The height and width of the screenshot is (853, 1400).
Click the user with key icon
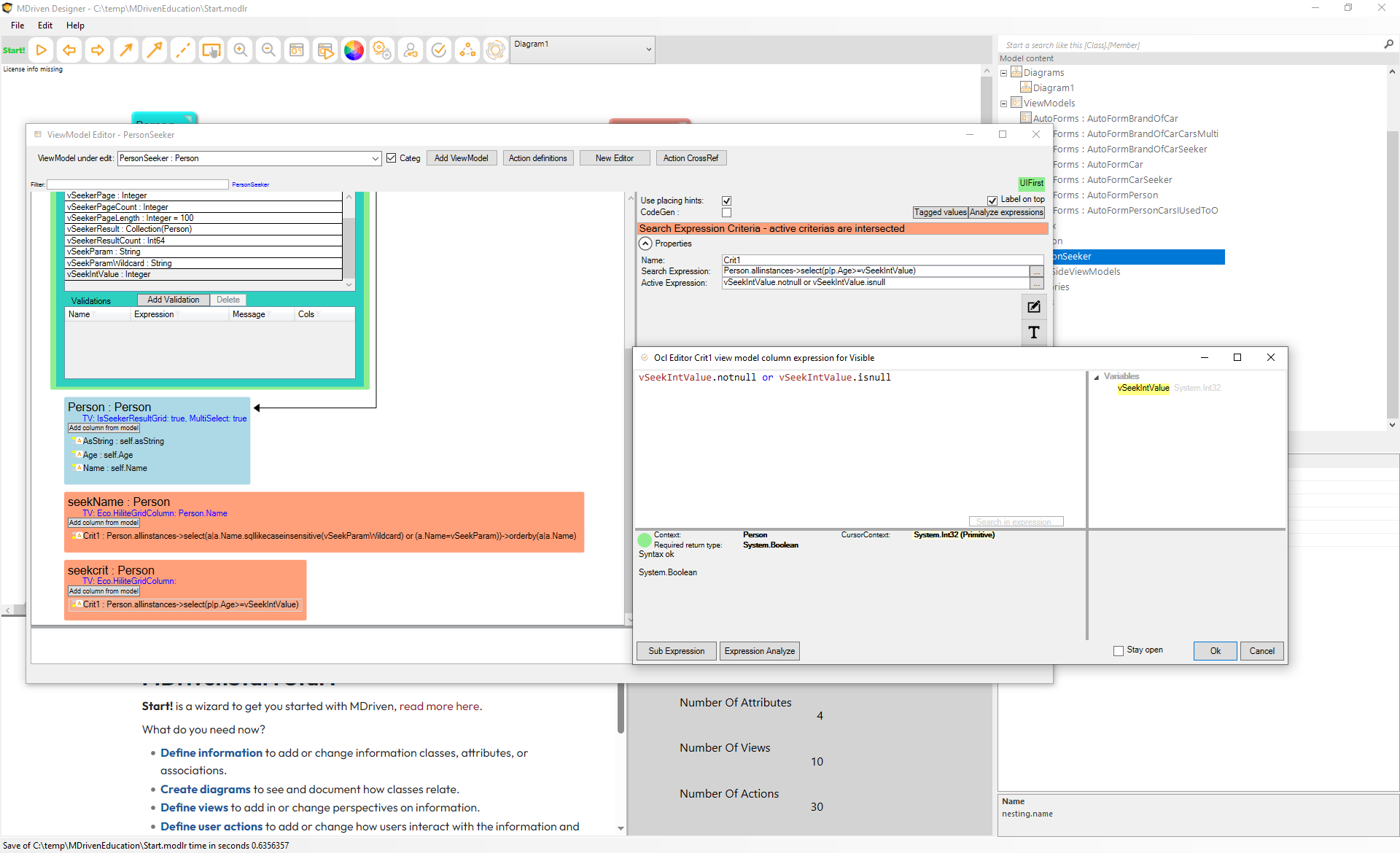tap(411, 50)
